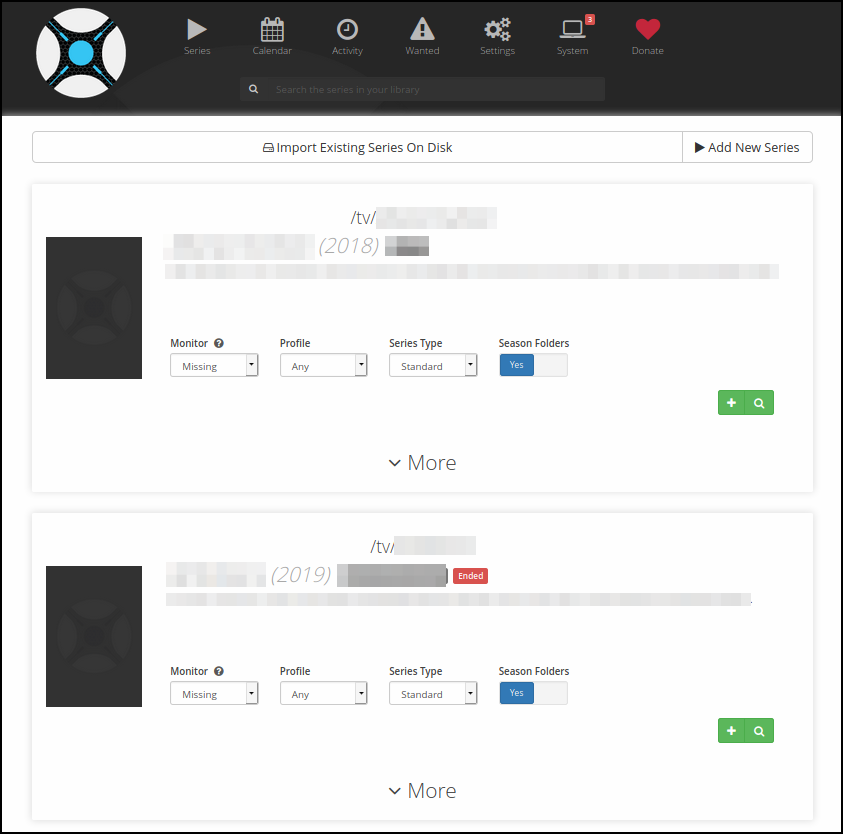Viewport: 843px width, 834px height.
Task: Click the Monitor help question mark icon
Action: pos(218,343)
